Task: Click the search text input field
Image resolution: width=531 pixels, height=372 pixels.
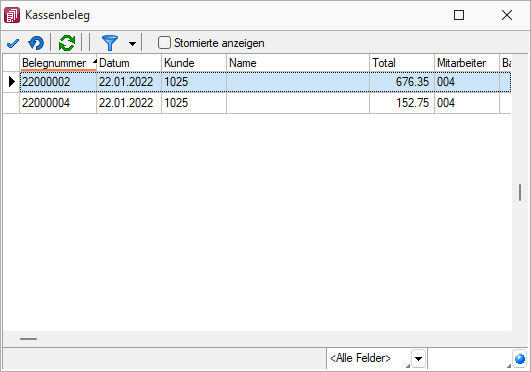Action: coord(469,358)
